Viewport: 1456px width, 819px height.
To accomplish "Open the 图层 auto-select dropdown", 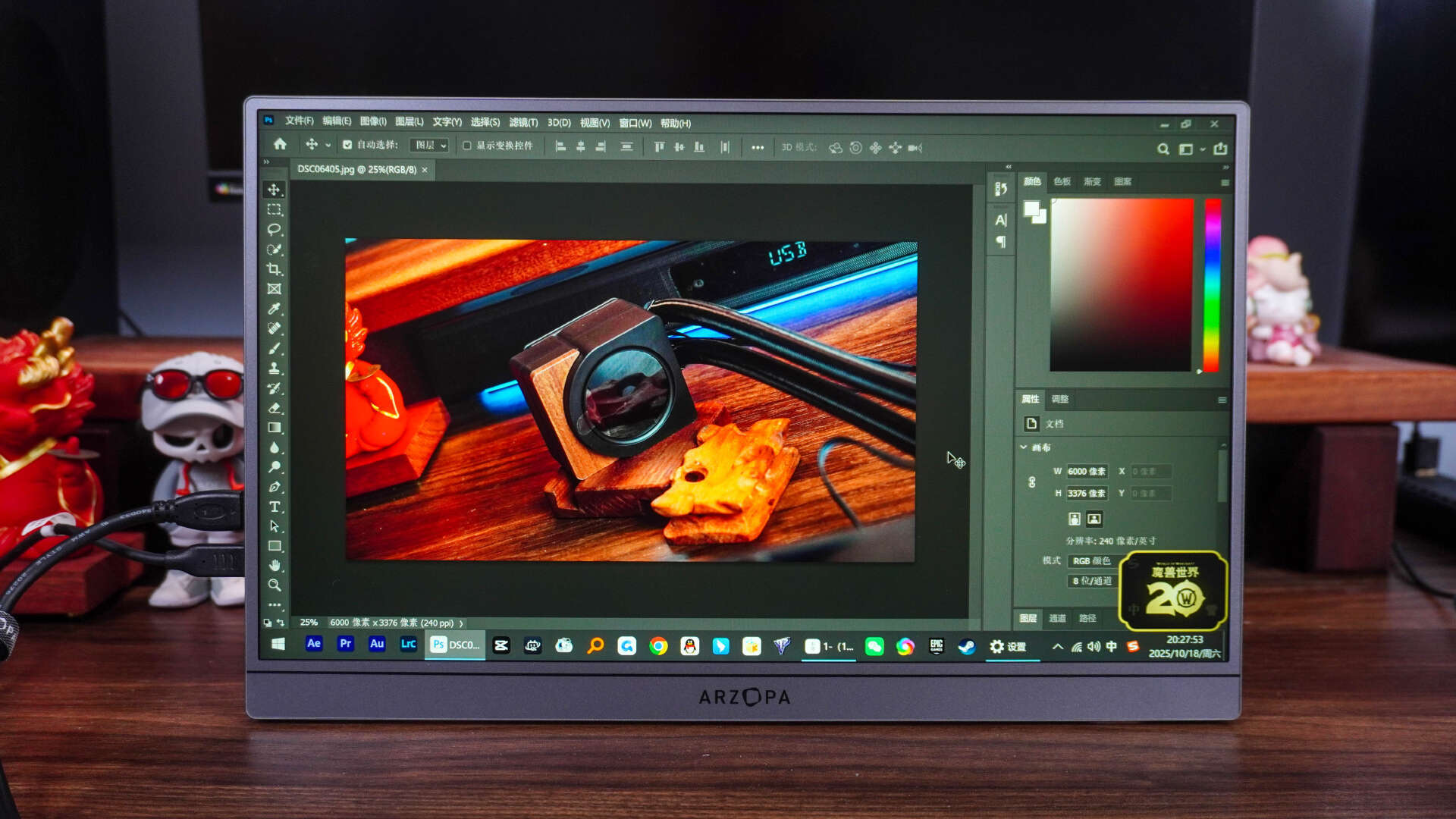I will (430, 146).
